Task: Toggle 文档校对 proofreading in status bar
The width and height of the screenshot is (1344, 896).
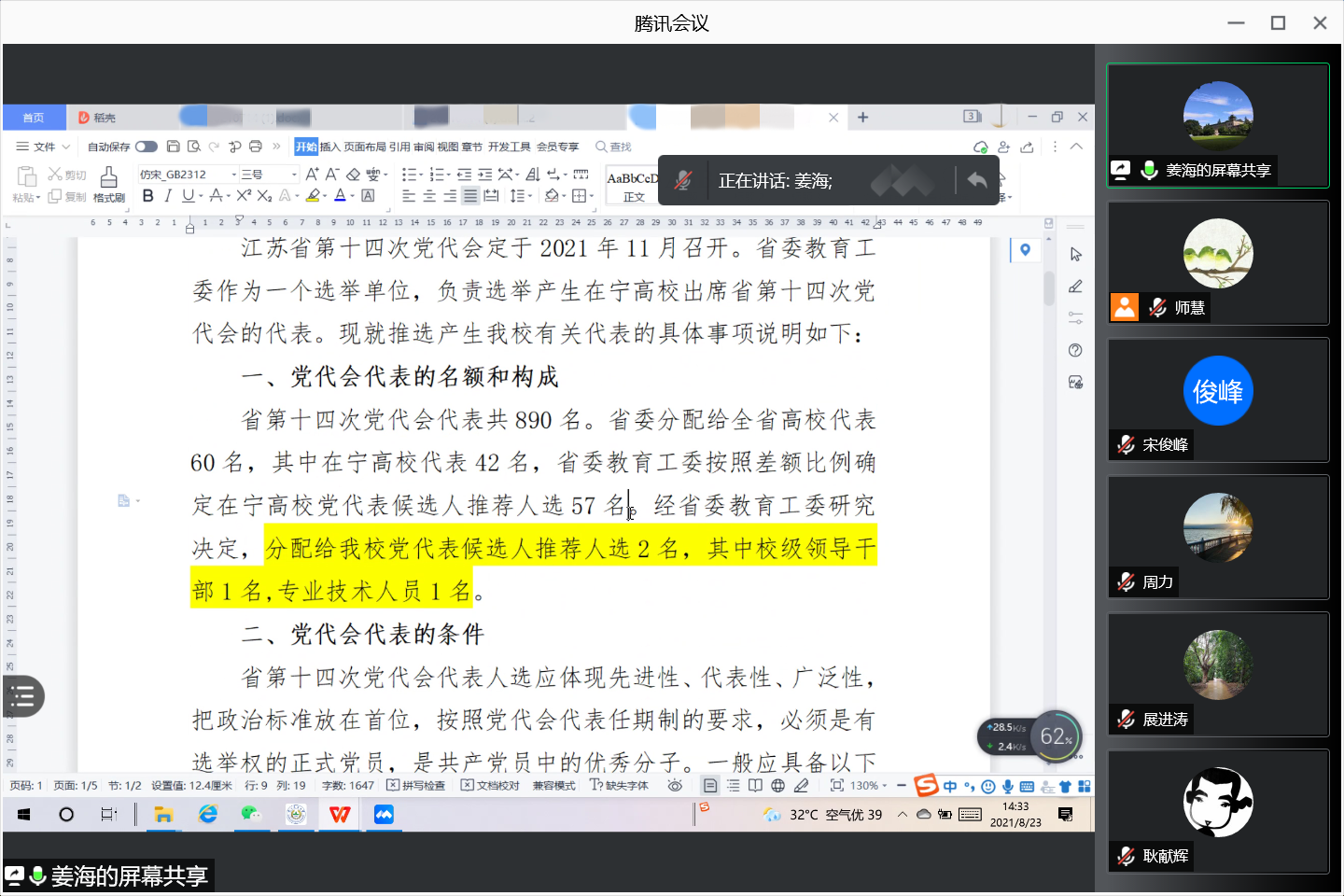Action: (x=490, y=786)
